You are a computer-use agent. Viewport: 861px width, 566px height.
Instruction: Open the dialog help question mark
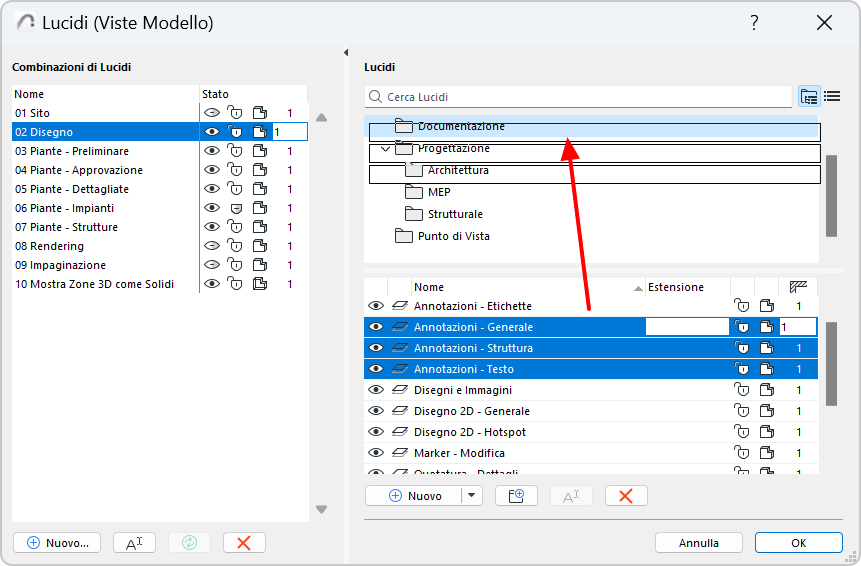coord(755,23)
